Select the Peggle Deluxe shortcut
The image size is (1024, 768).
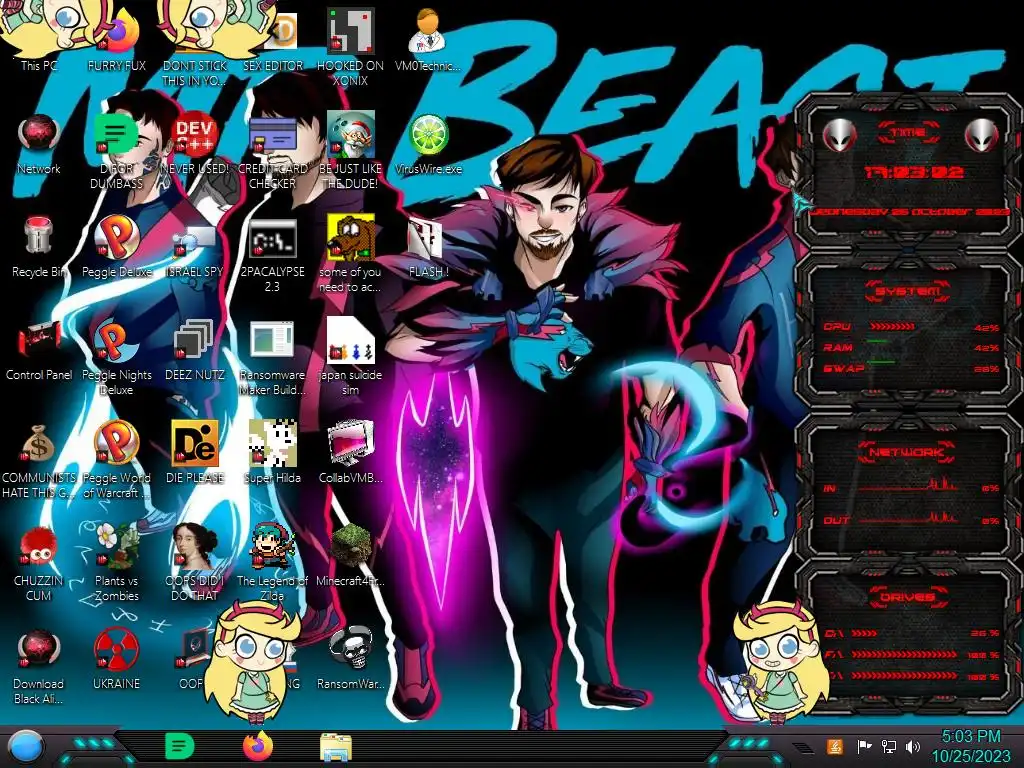(x=116, y=247)
